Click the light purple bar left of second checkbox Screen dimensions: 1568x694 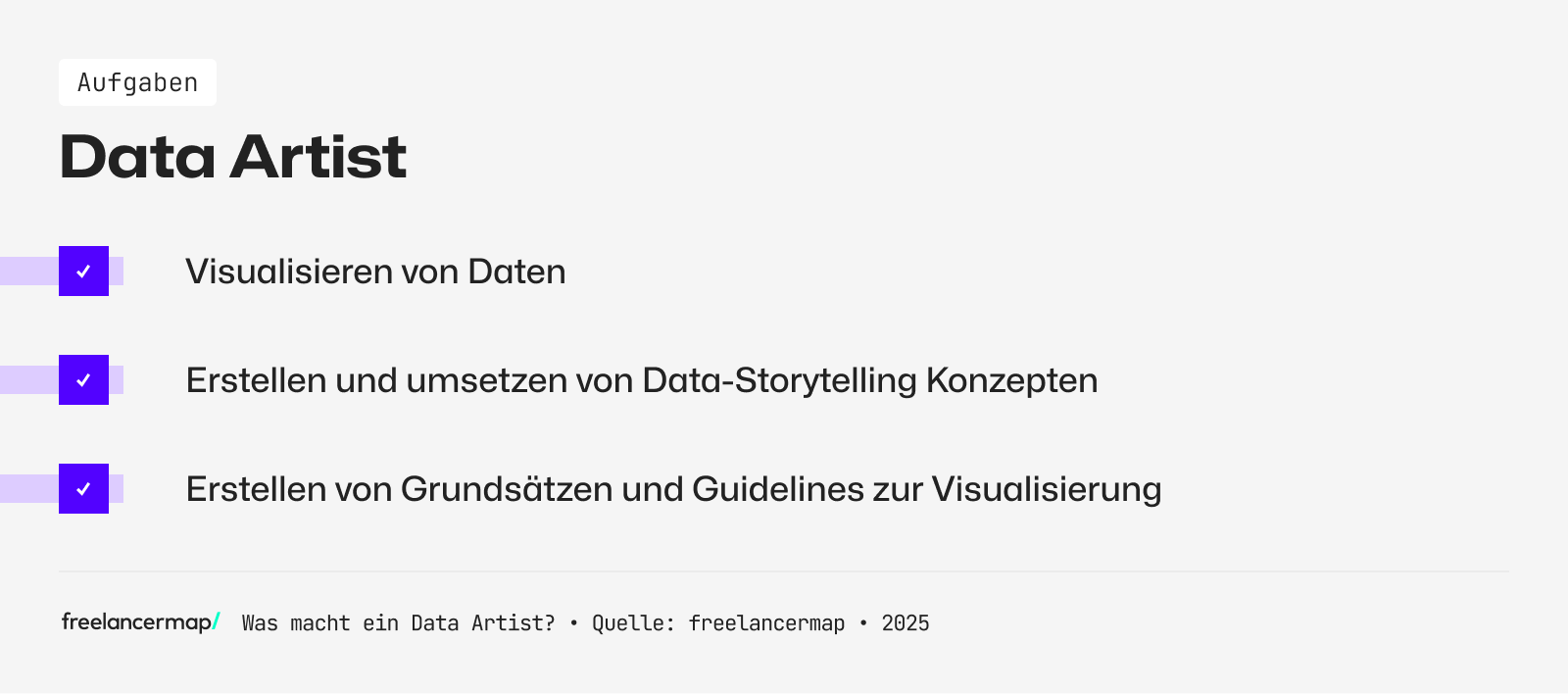click(28, 380)
